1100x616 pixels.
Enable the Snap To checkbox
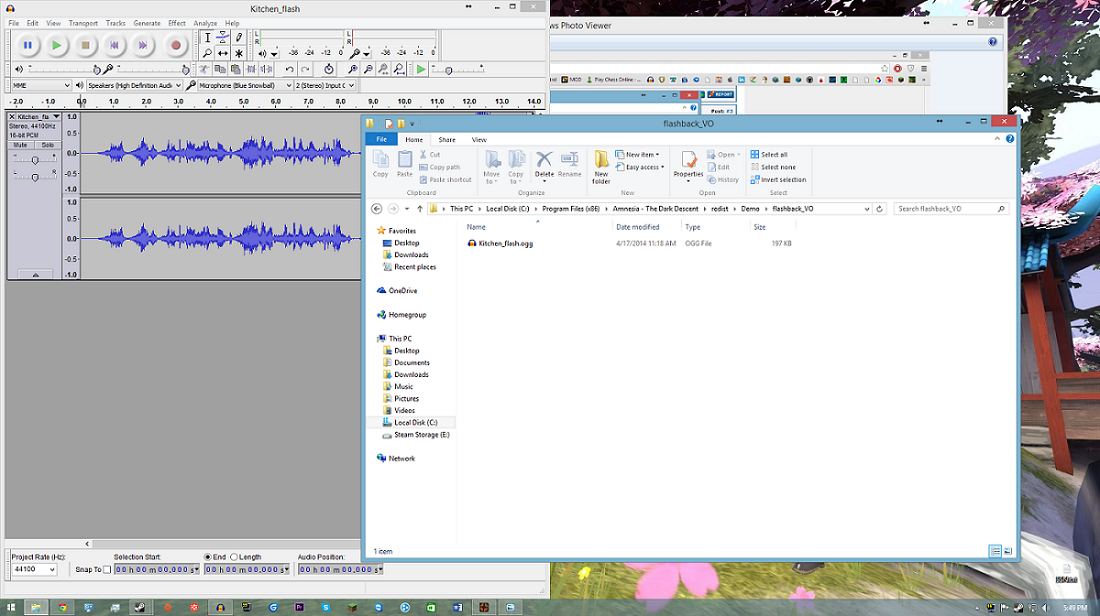[x=107, y=569]
